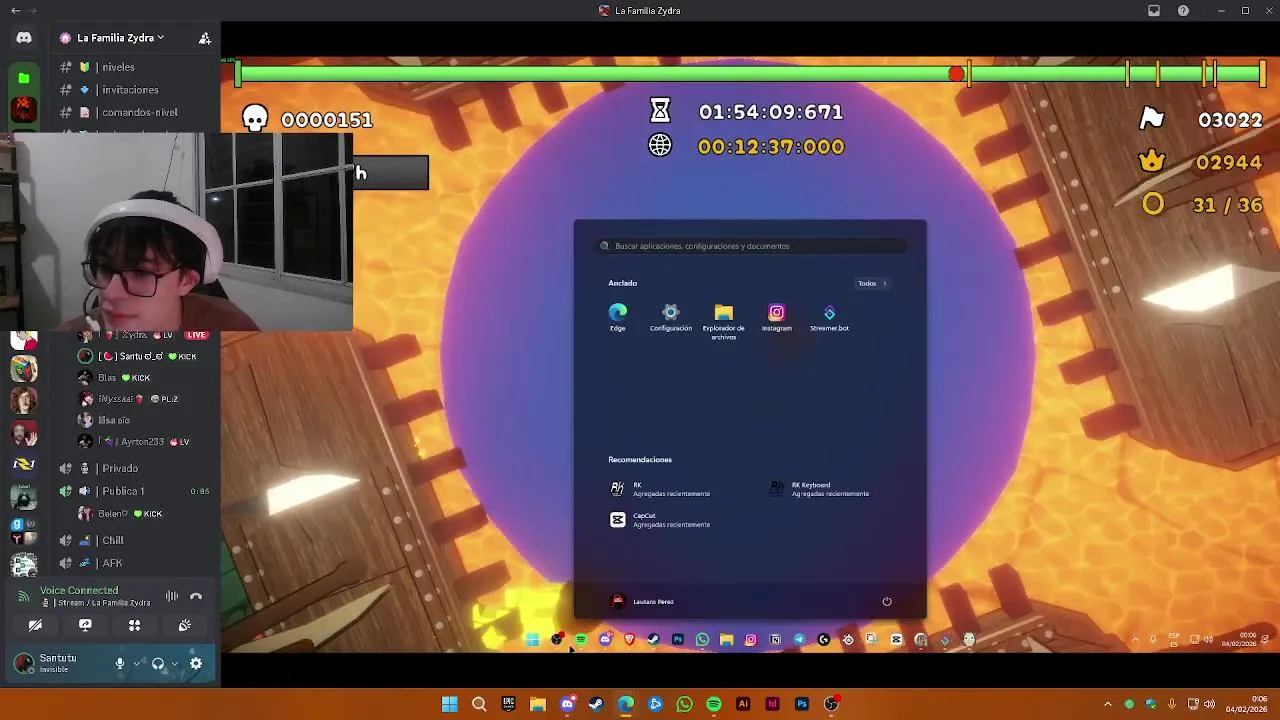Open Edge from pinned apps

(x=618, y=318)
